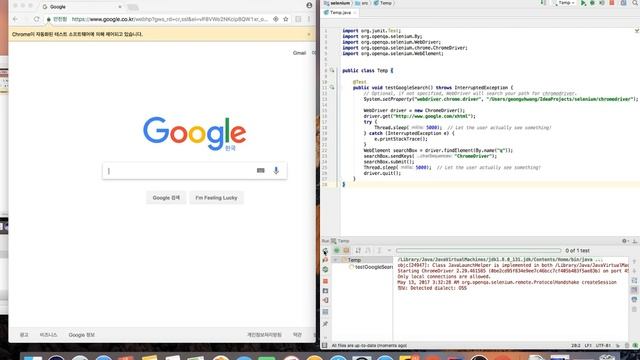The width and height of the screenshot is (640, 360).
Task: Click the Google logo
Action: tap(195, 133)
